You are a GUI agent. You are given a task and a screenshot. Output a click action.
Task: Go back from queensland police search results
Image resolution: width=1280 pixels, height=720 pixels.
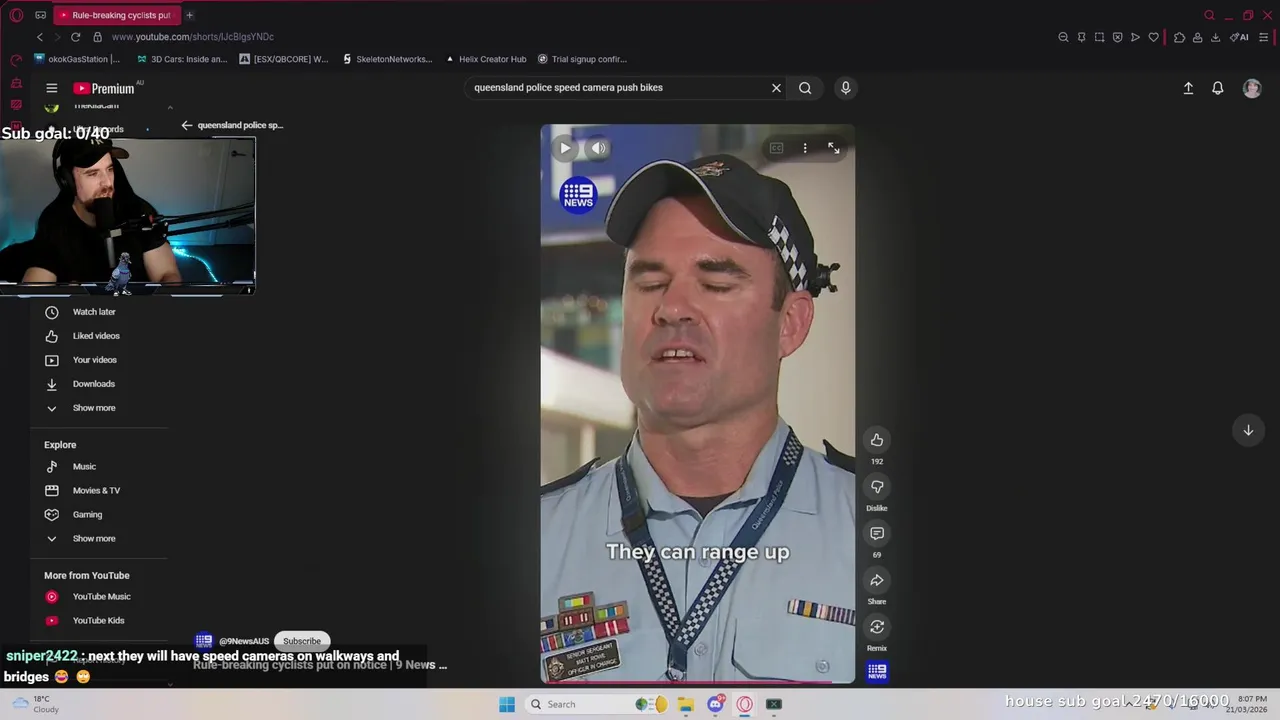pyautogui.click(x=187, y=125)
